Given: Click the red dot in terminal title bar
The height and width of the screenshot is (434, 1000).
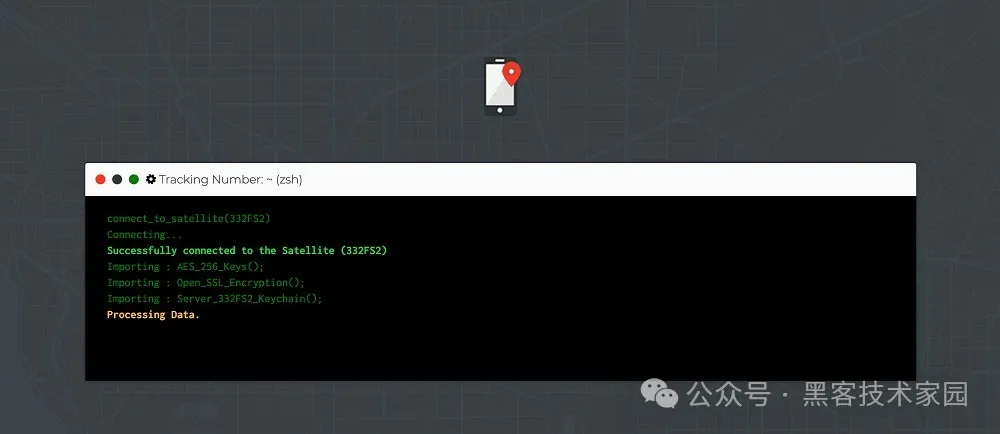Looking at the screenshot, I should (100, 180).
